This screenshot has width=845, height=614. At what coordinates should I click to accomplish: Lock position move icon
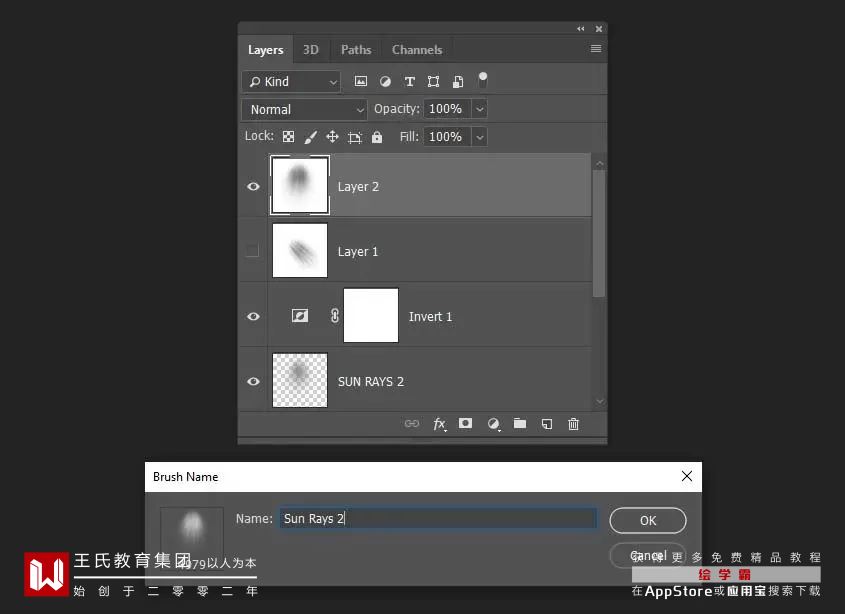pyautogui.click(x=333, y=137)
